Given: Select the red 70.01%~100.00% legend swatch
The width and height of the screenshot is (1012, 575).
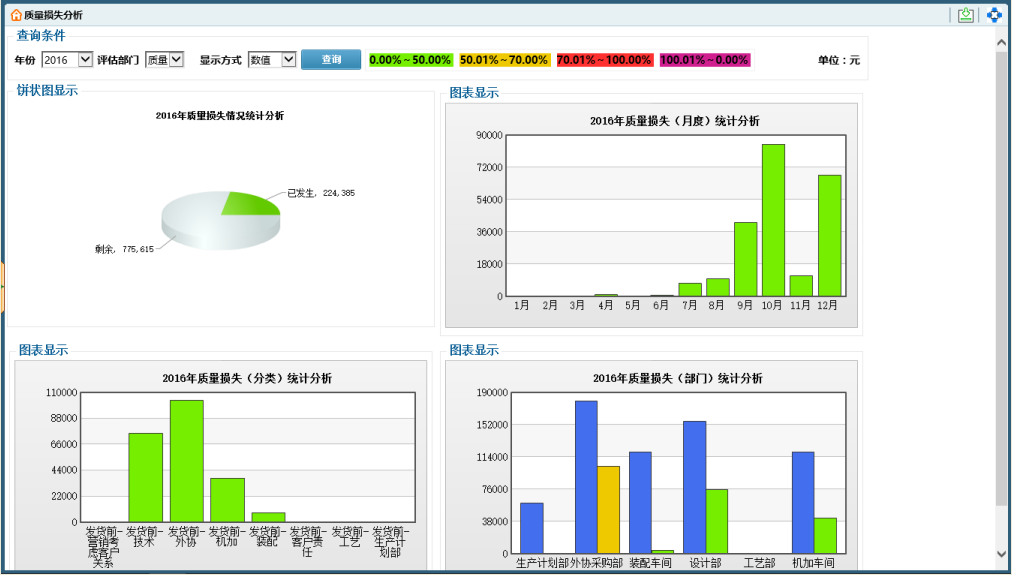Looking at the screenshot, I should [x=604, y=60].
